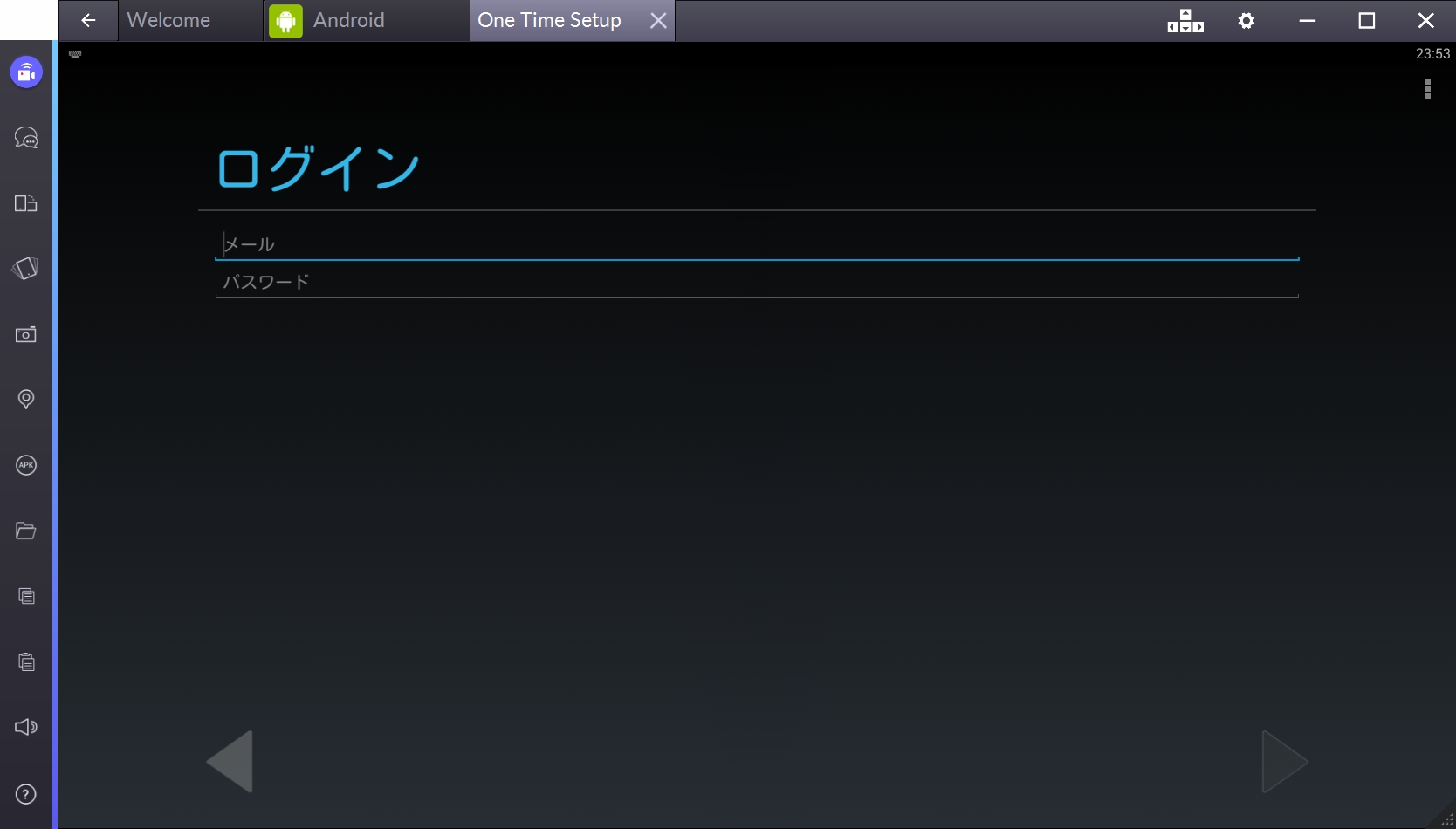Close the One Time Setup tab
This screenshot has width=1456, height=829.
pyautogui.click(x=658, y=21)
